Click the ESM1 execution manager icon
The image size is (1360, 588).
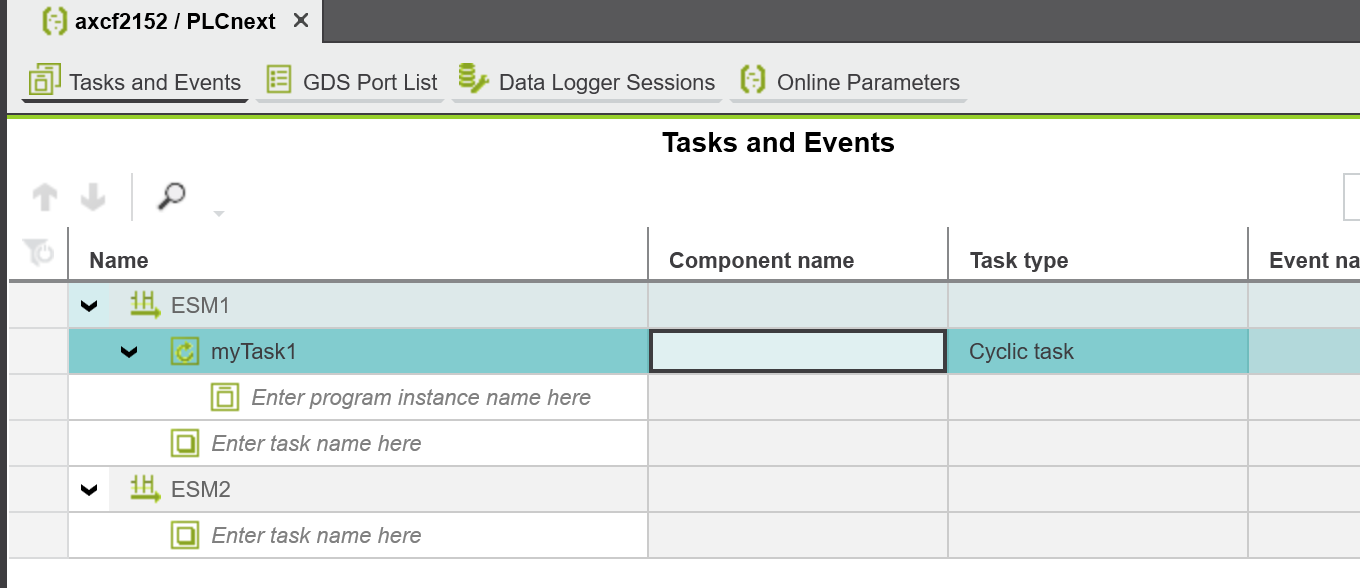tap(146, 304)
